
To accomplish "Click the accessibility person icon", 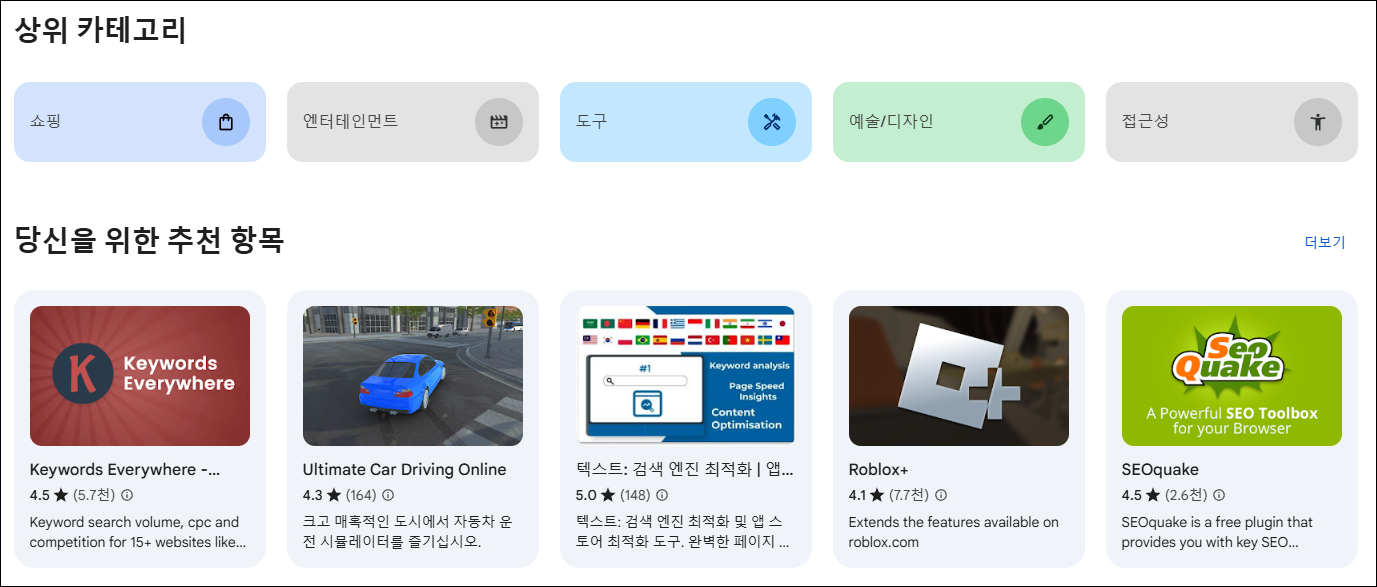I will 1318,122.
